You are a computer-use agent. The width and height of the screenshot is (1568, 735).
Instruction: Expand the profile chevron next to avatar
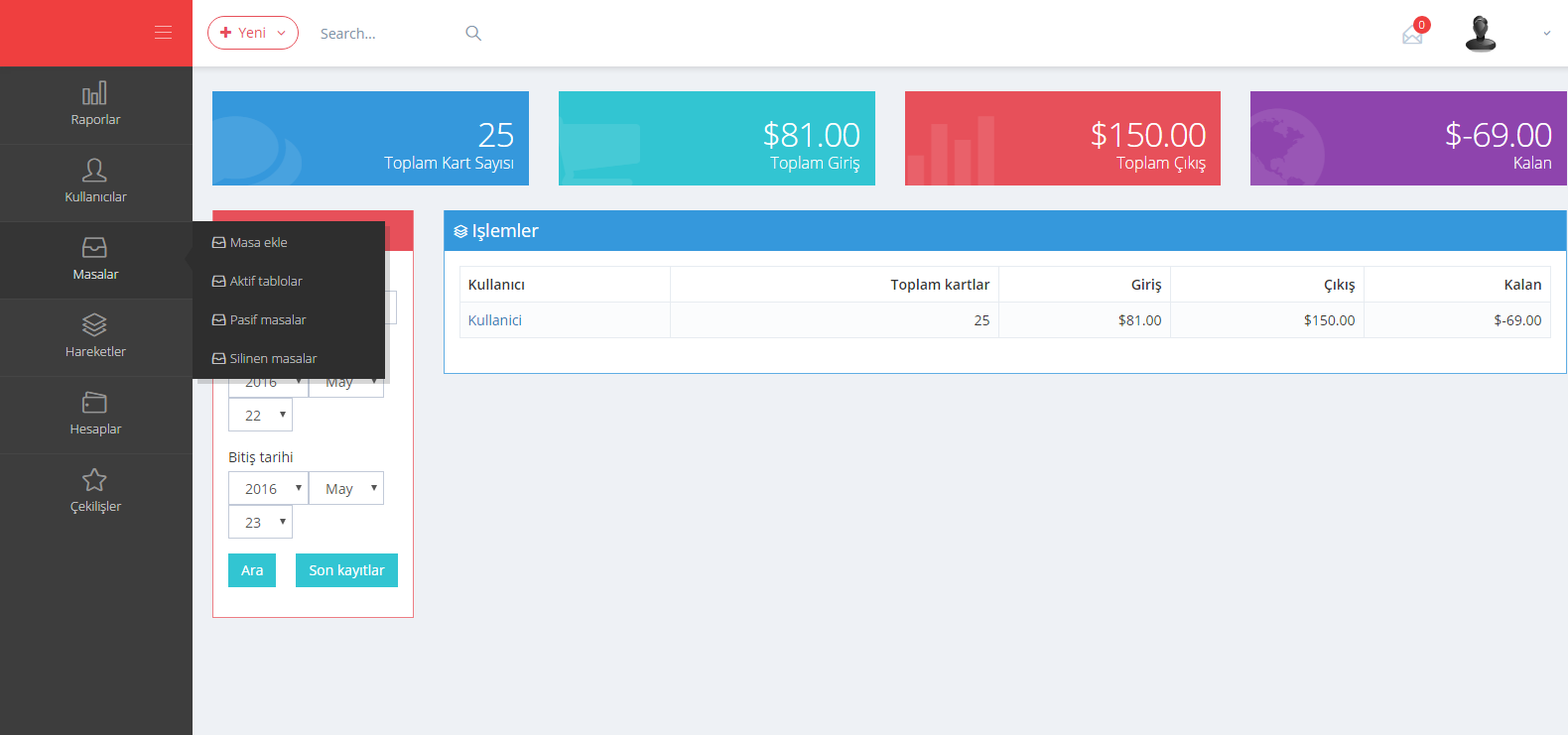1546,34
